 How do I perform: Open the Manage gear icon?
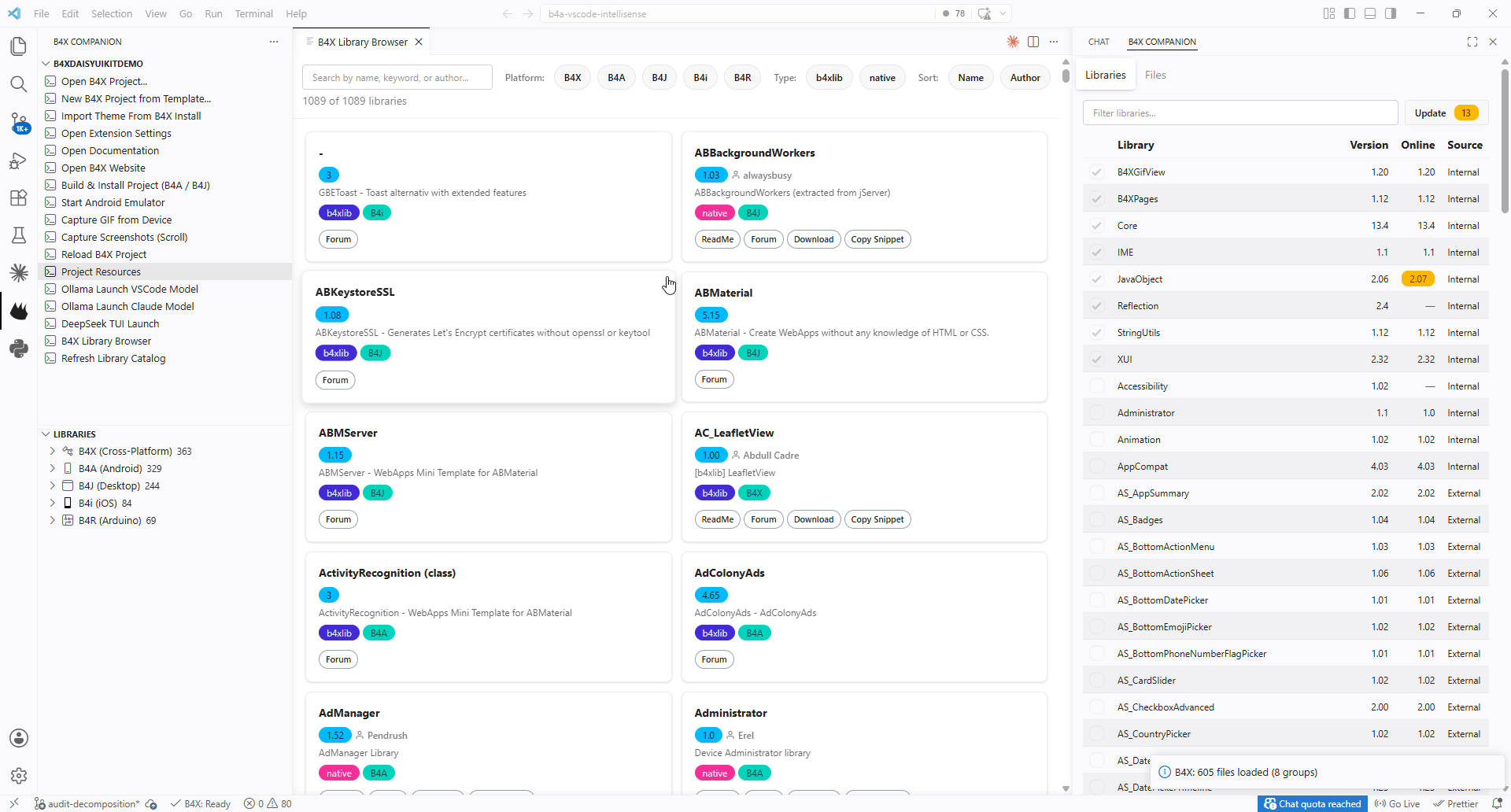tap(19, 776)
